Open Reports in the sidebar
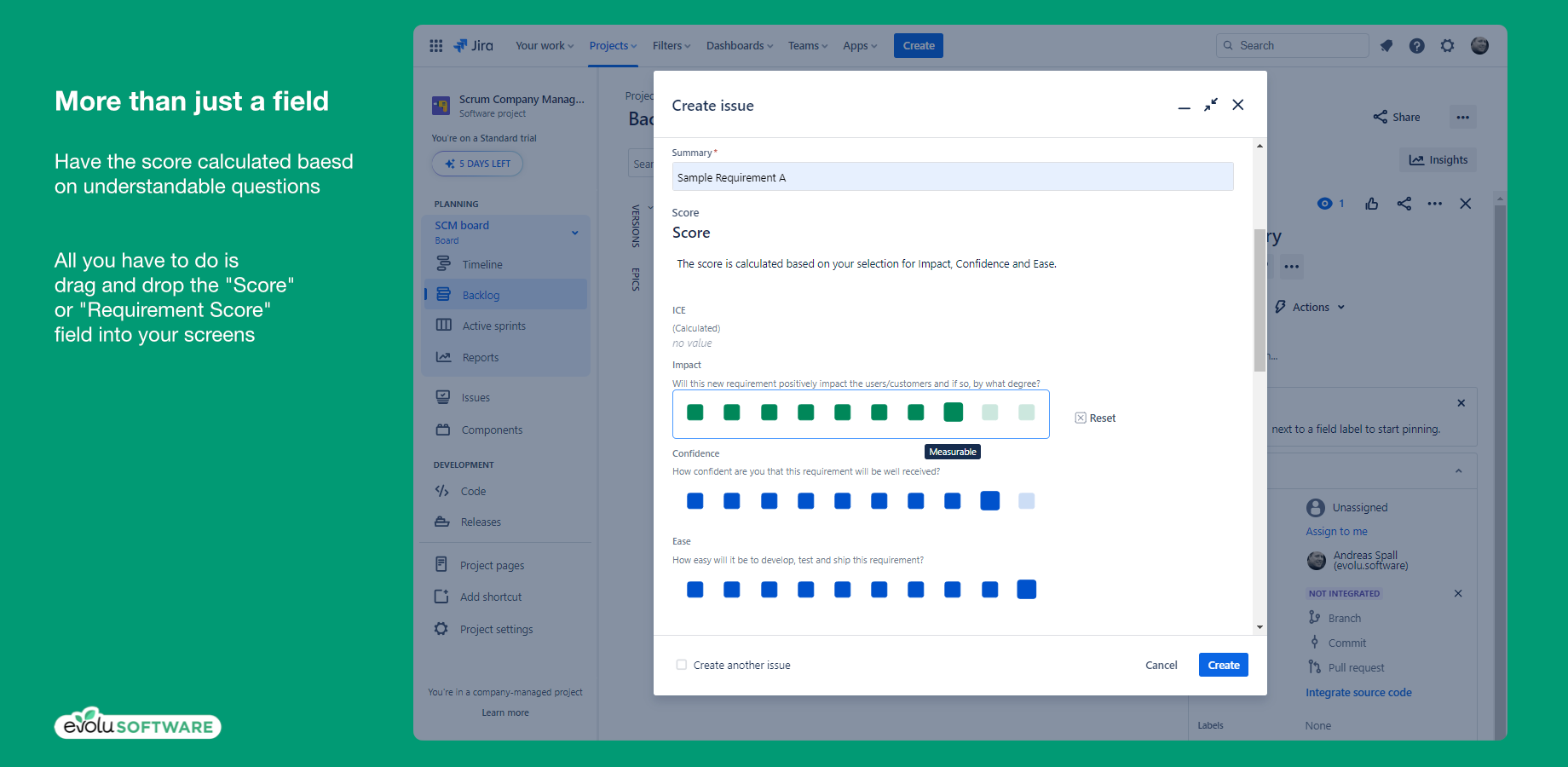 pos(506,357)
